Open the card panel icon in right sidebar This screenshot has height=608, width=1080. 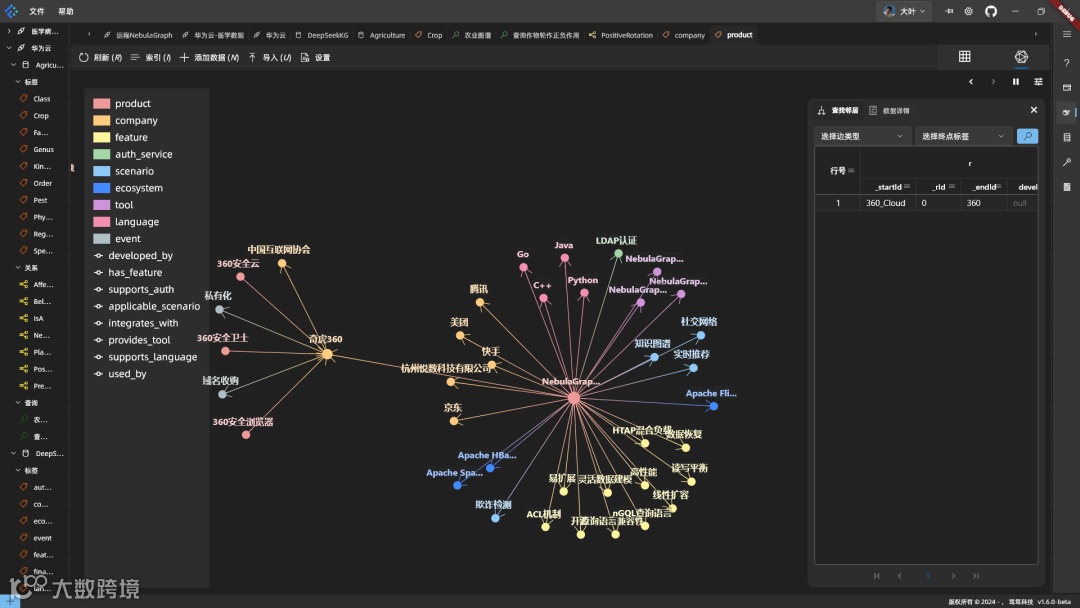pos(1066,88)
